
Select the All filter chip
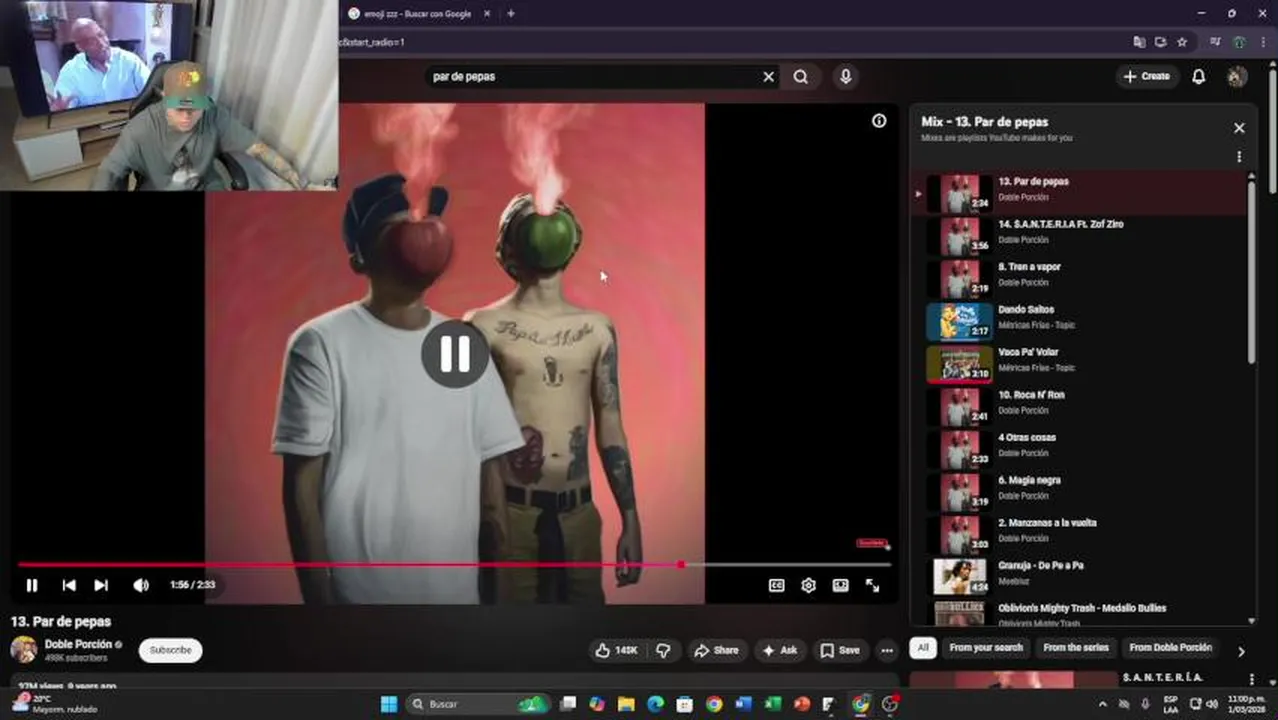[x=923, y=648]
